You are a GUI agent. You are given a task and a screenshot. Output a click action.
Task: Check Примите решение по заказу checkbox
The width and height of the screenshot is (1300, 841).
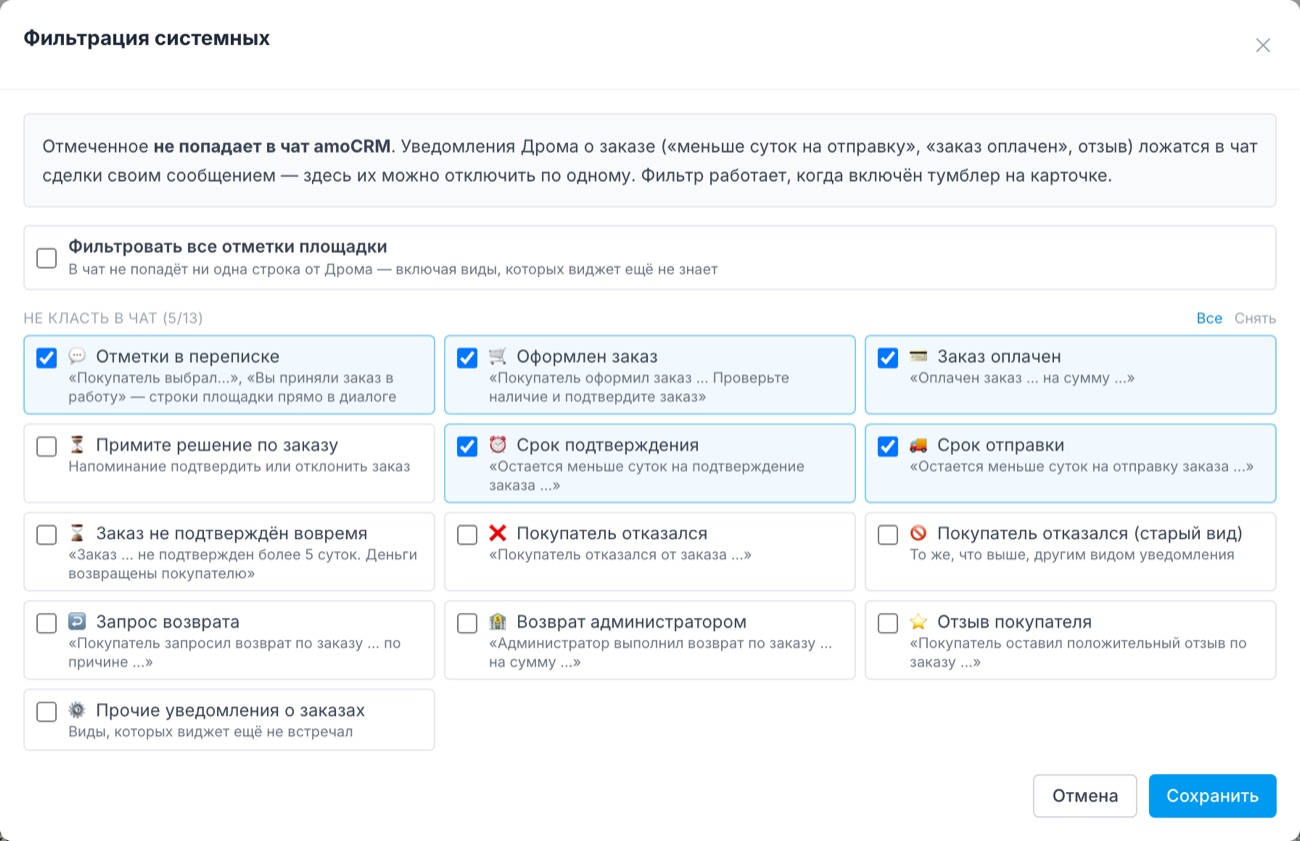[46, 447]
